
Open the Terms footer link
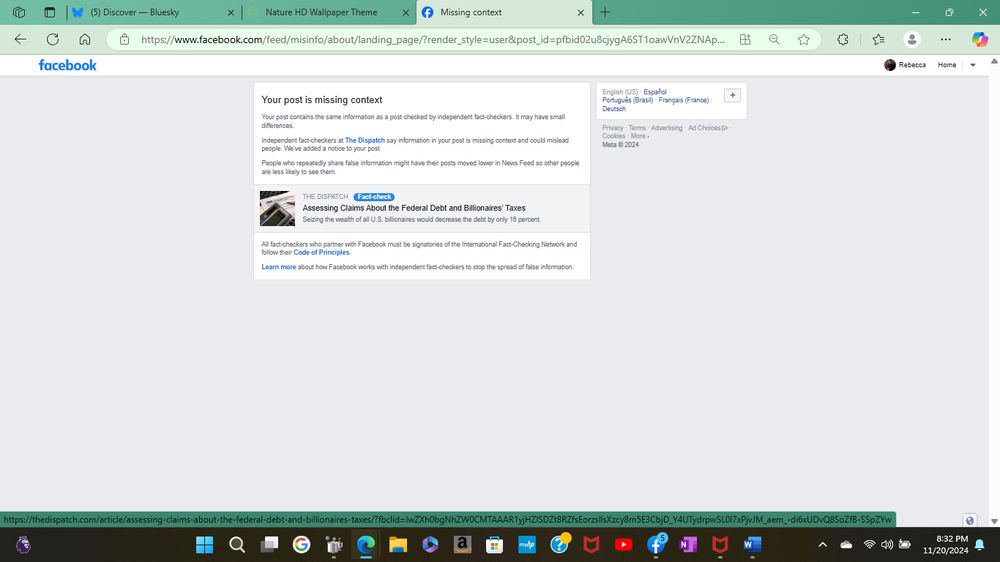pos(637,128)
